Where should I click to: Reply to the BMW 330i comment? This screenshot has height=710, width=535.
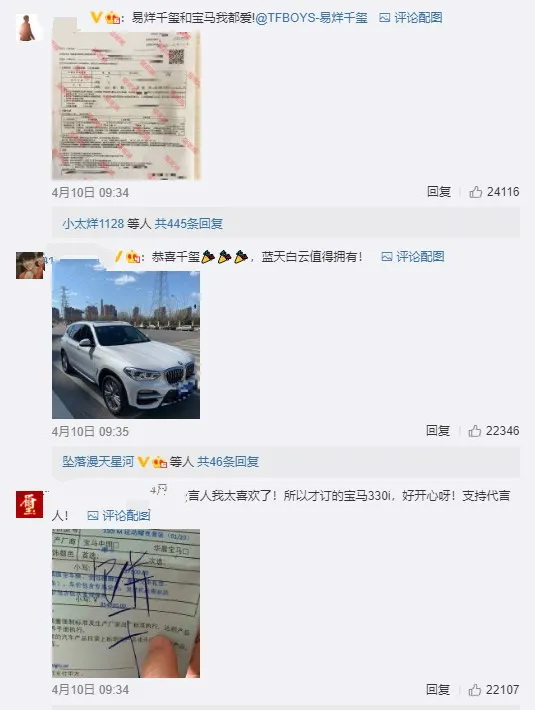pos(438,690)
